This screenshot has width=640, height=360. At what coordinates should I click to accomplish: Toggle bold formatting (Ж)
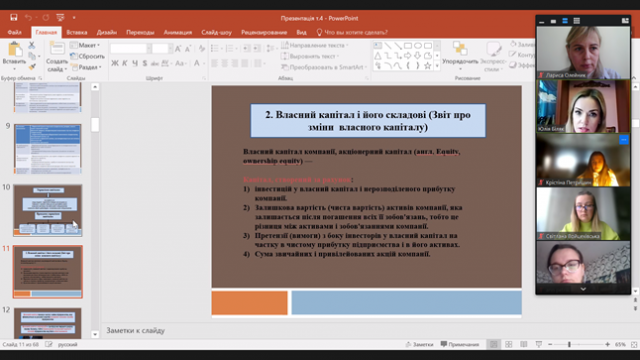(x=115, y=63)
